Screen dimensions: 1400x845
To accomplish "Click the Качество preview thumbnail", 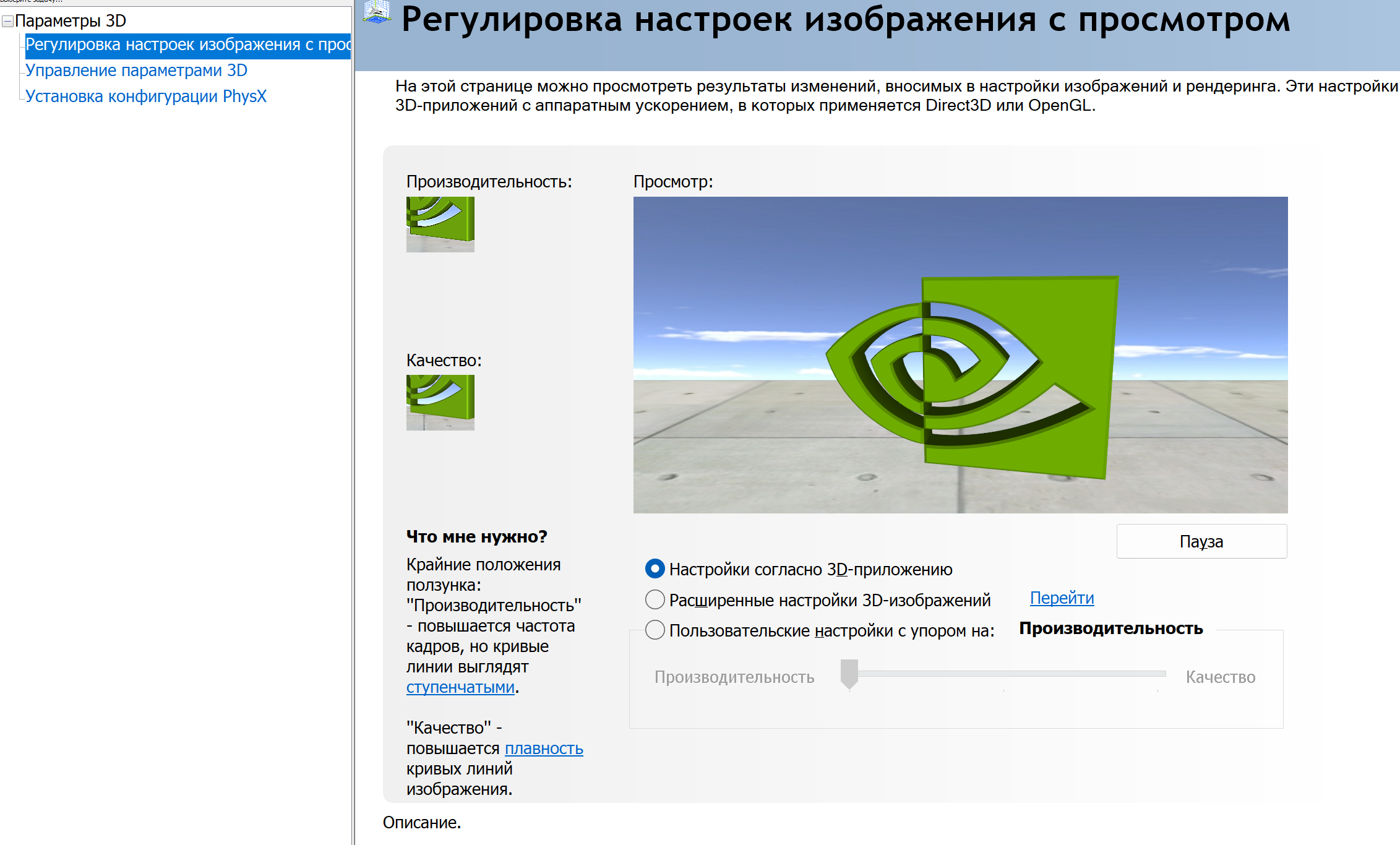I will (440, 403).
